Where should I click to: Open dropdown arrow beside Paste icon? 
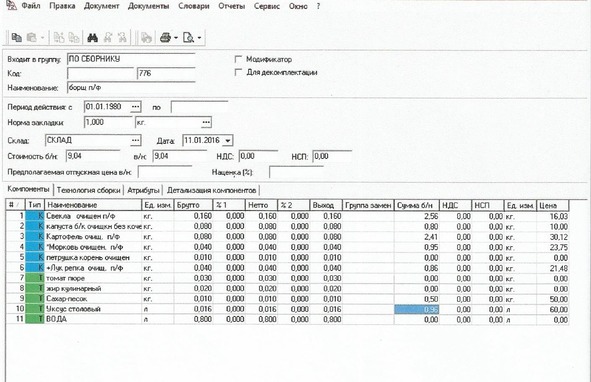coord(42,37)
